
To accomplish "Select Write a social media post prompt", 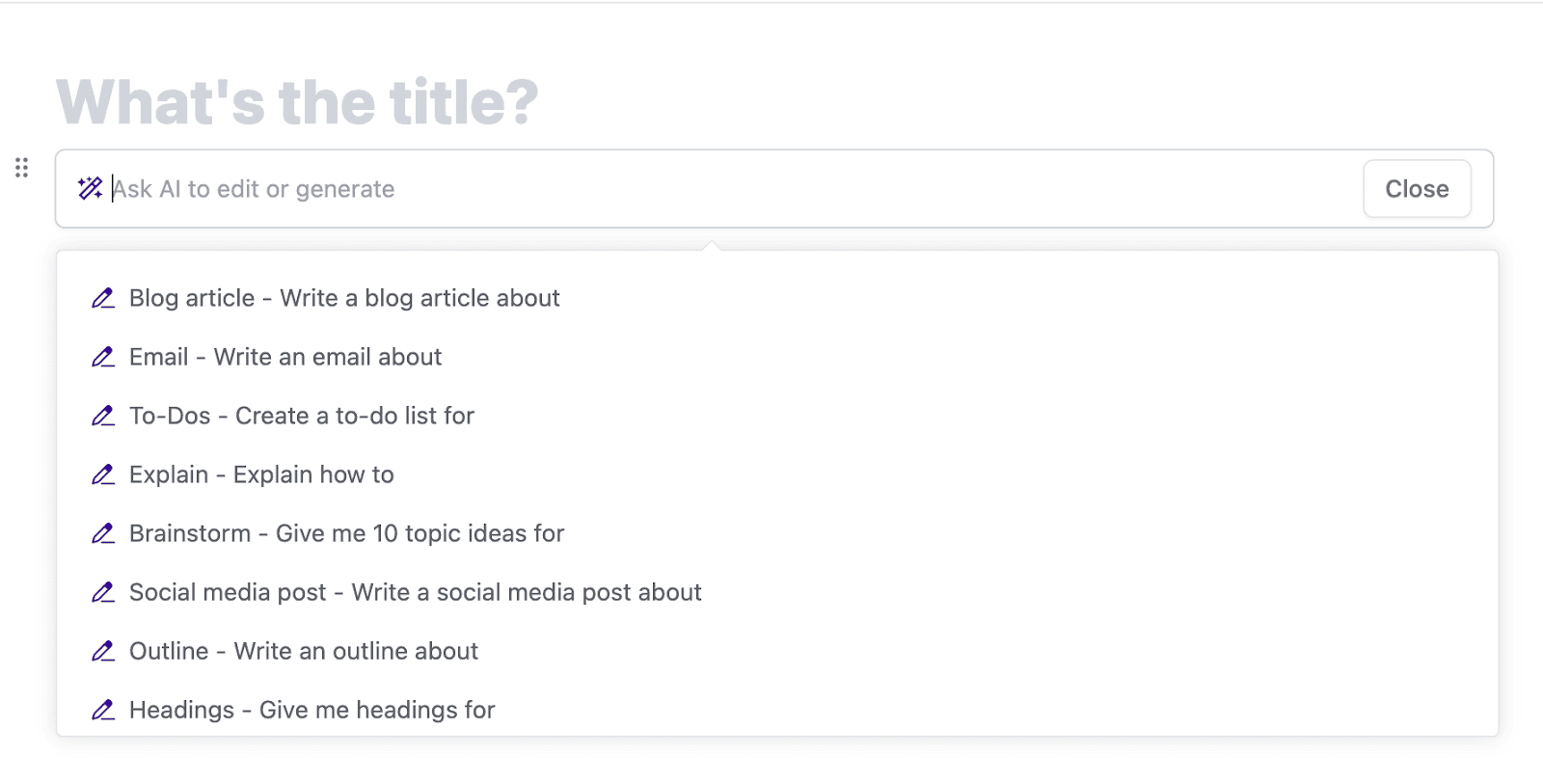I will (x=415, y=592).
